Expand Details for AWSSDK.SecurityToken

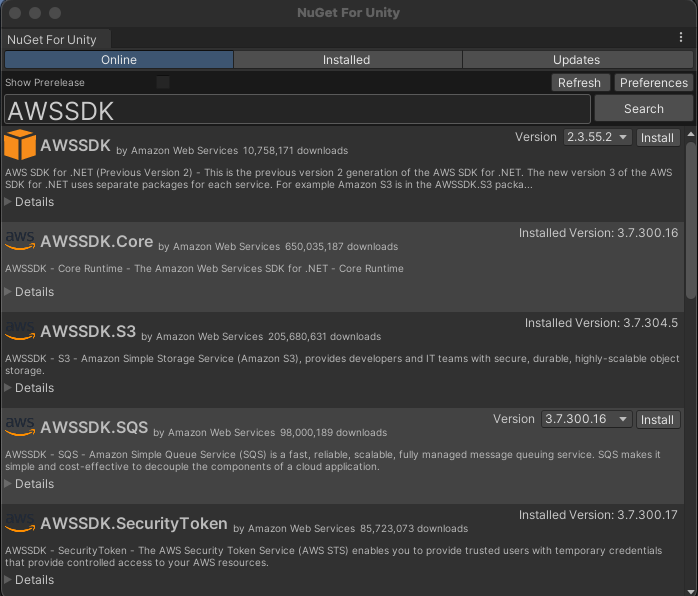pyautogui.click(x=29, y=580)
